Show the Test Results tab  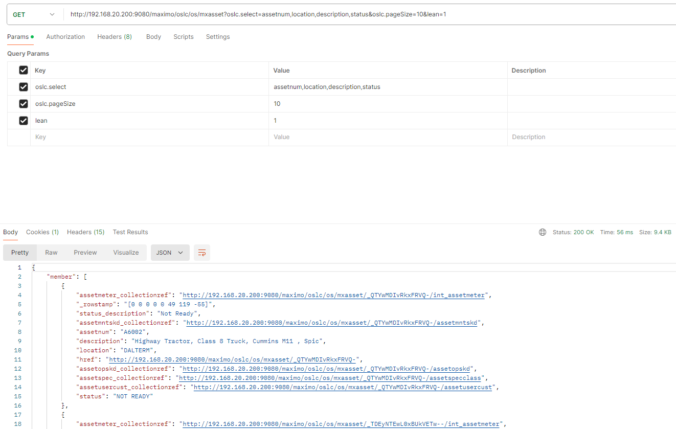coord(130,232)
